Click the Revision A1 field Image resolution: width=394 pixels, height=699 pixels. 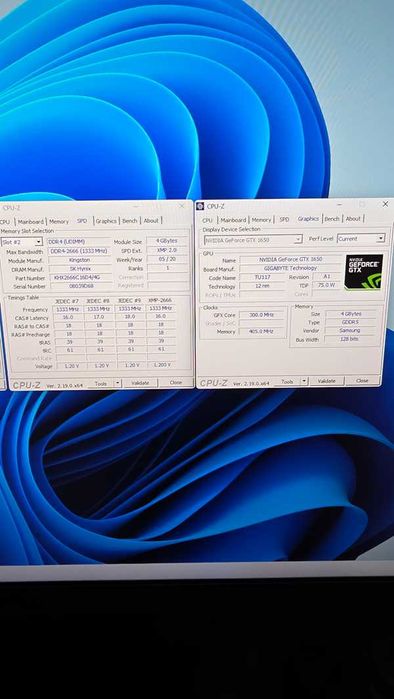point(326,276)
